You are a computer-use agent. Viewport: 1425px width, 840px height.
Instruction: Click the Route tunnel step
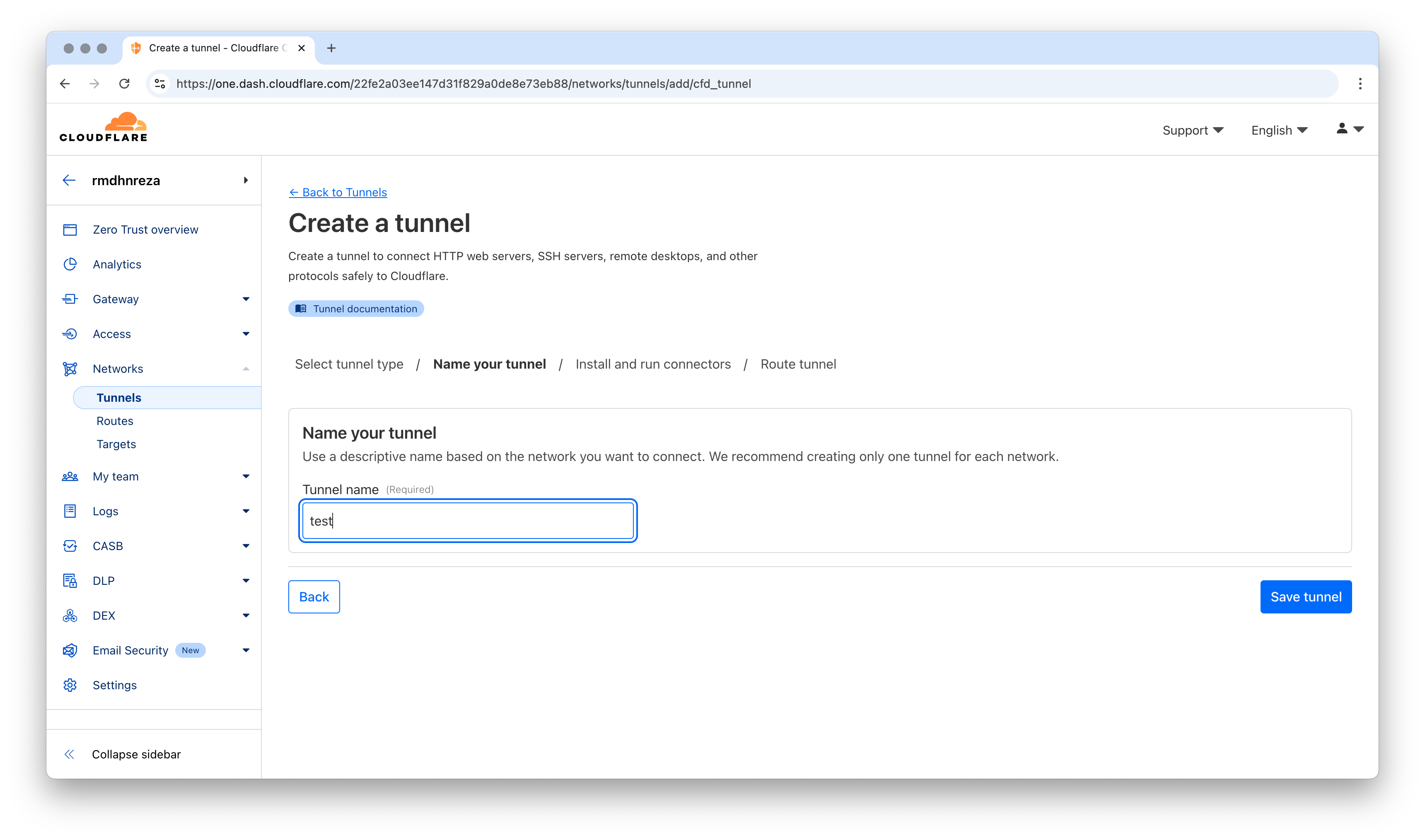tap(798, 364)
